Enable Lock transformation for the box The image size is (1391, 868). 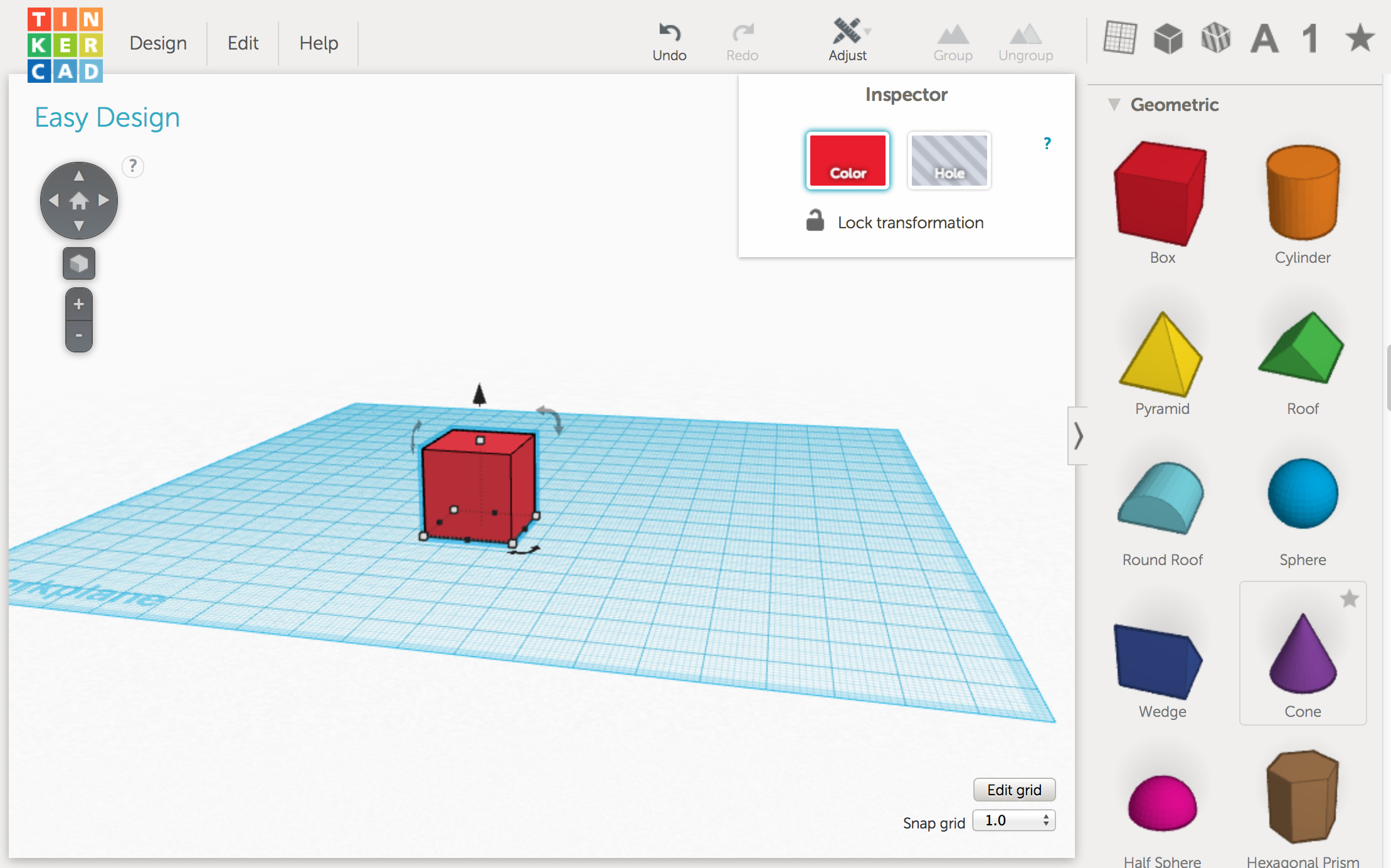(x=816, y=221)
